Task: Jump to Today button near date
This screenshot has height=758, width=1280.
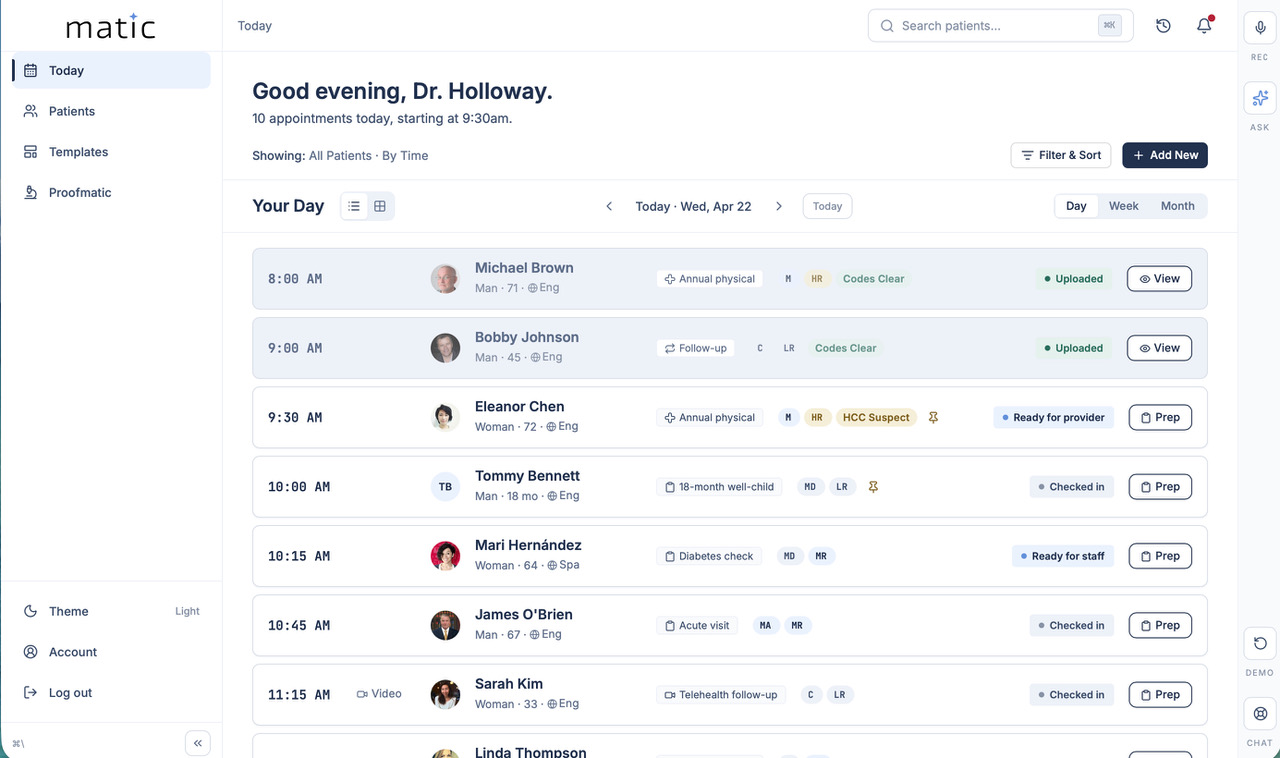Action: pos(827,206)
